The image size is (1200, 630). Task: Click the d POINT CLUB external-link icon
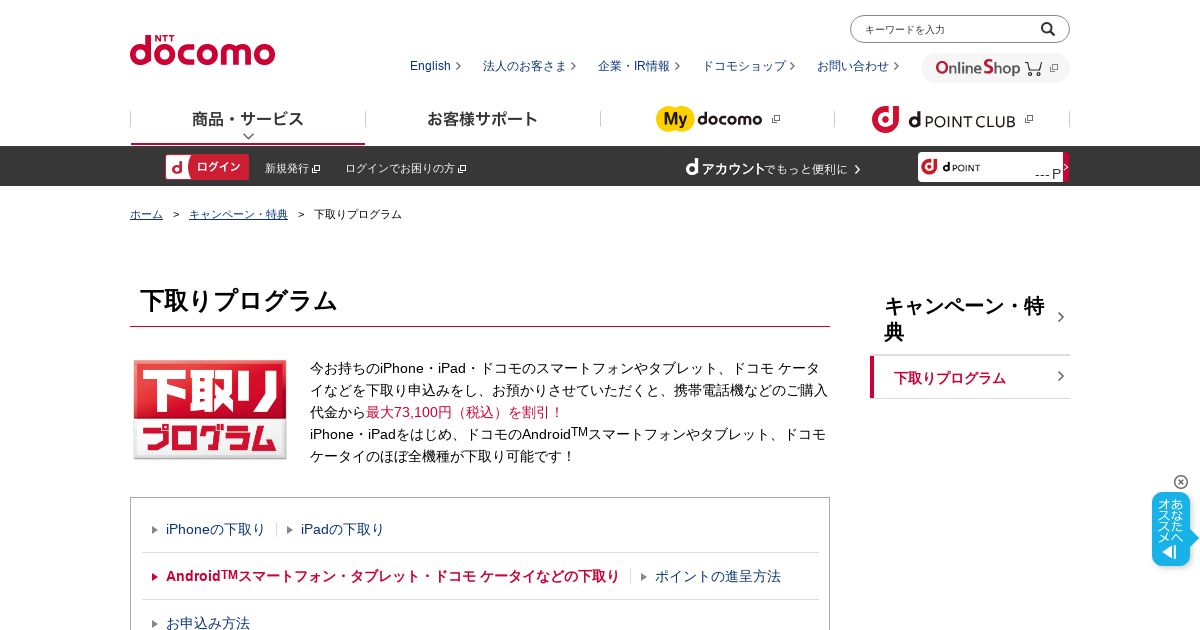(1029, 119)
